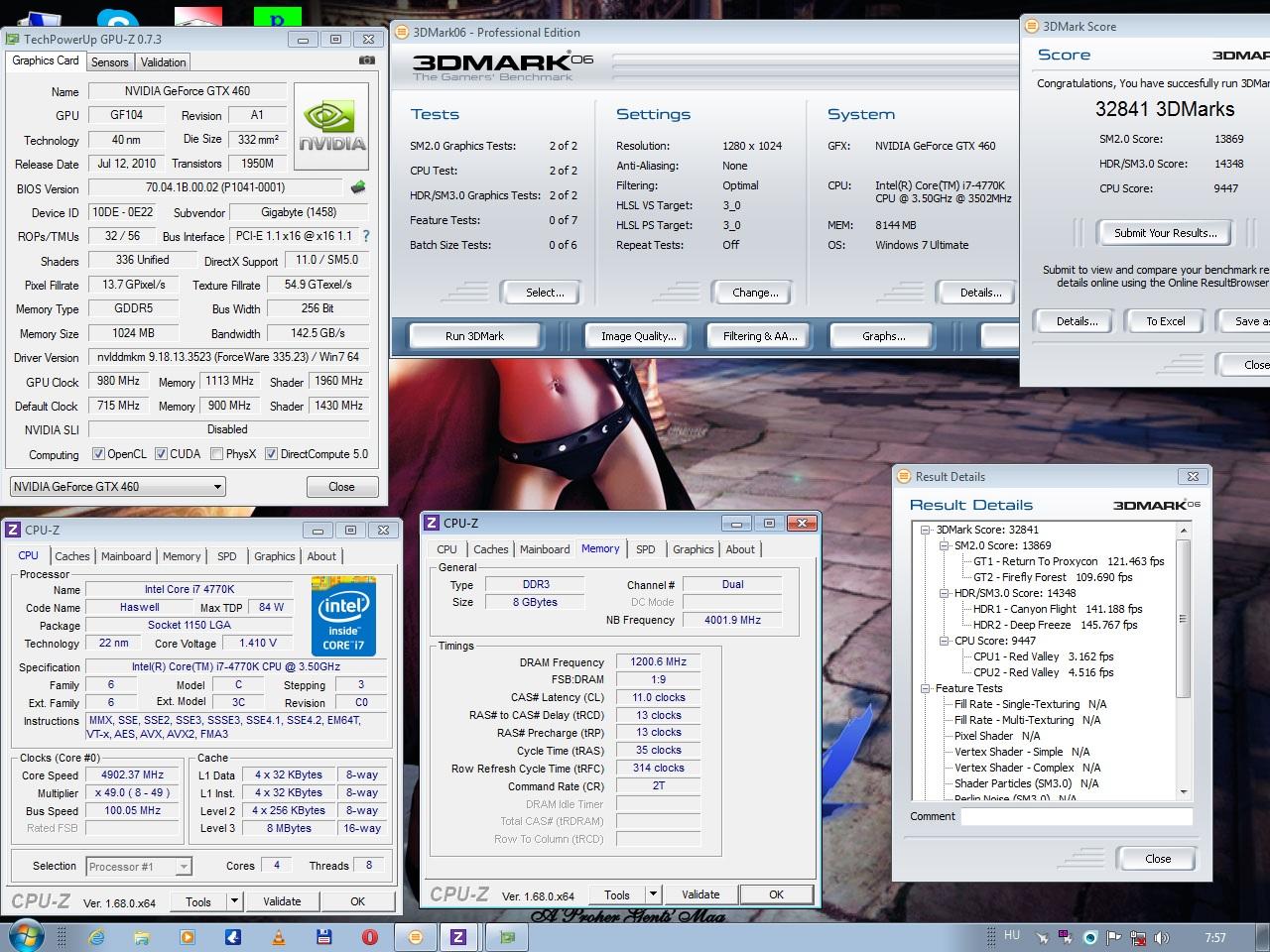
Task: Click the GPU-Z title bar app icon
Action: click(12, 39)
